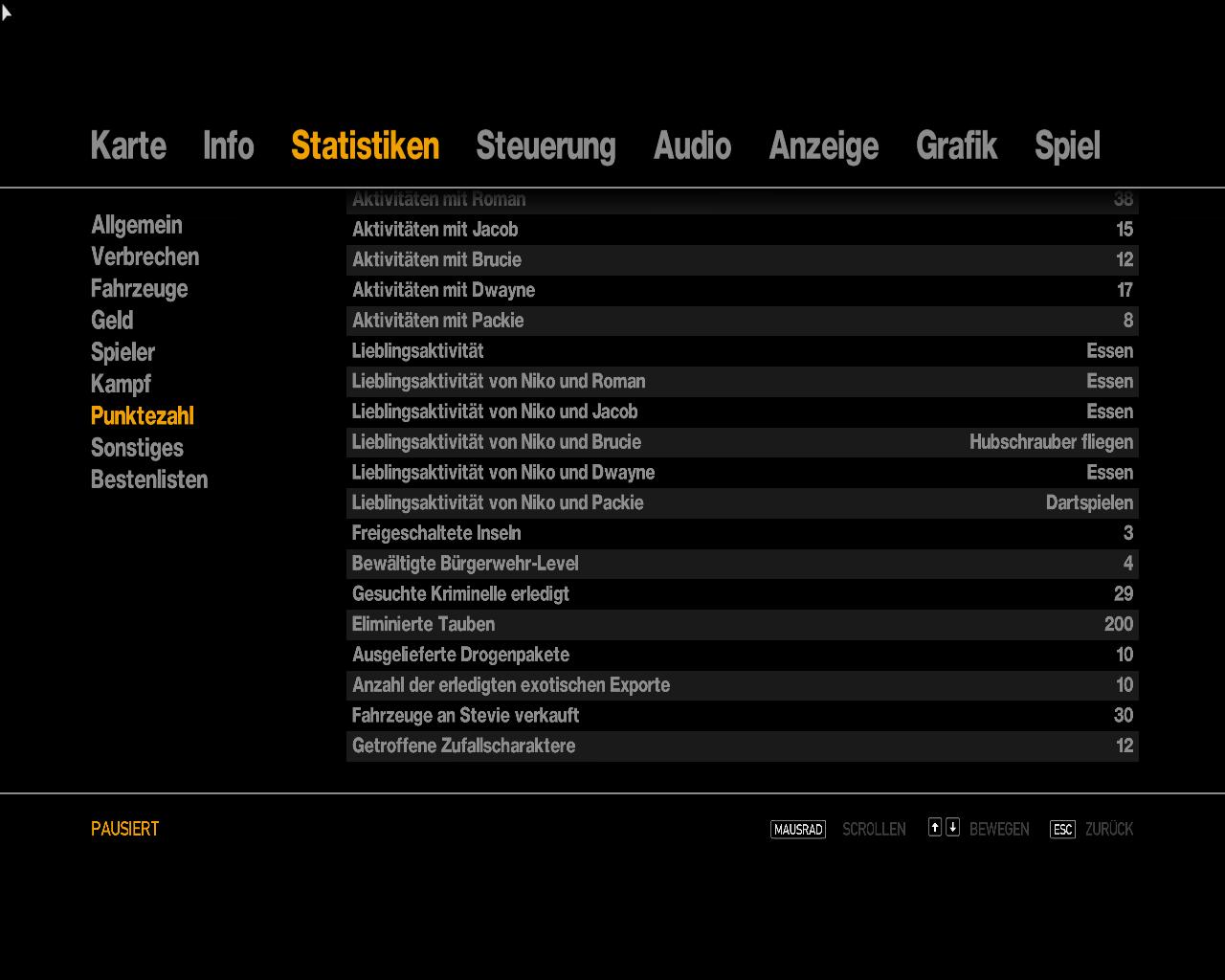Click the Lieblingsaktivität row label
The width and height of the screenshot is (1225, 980).
click(417, 351)
